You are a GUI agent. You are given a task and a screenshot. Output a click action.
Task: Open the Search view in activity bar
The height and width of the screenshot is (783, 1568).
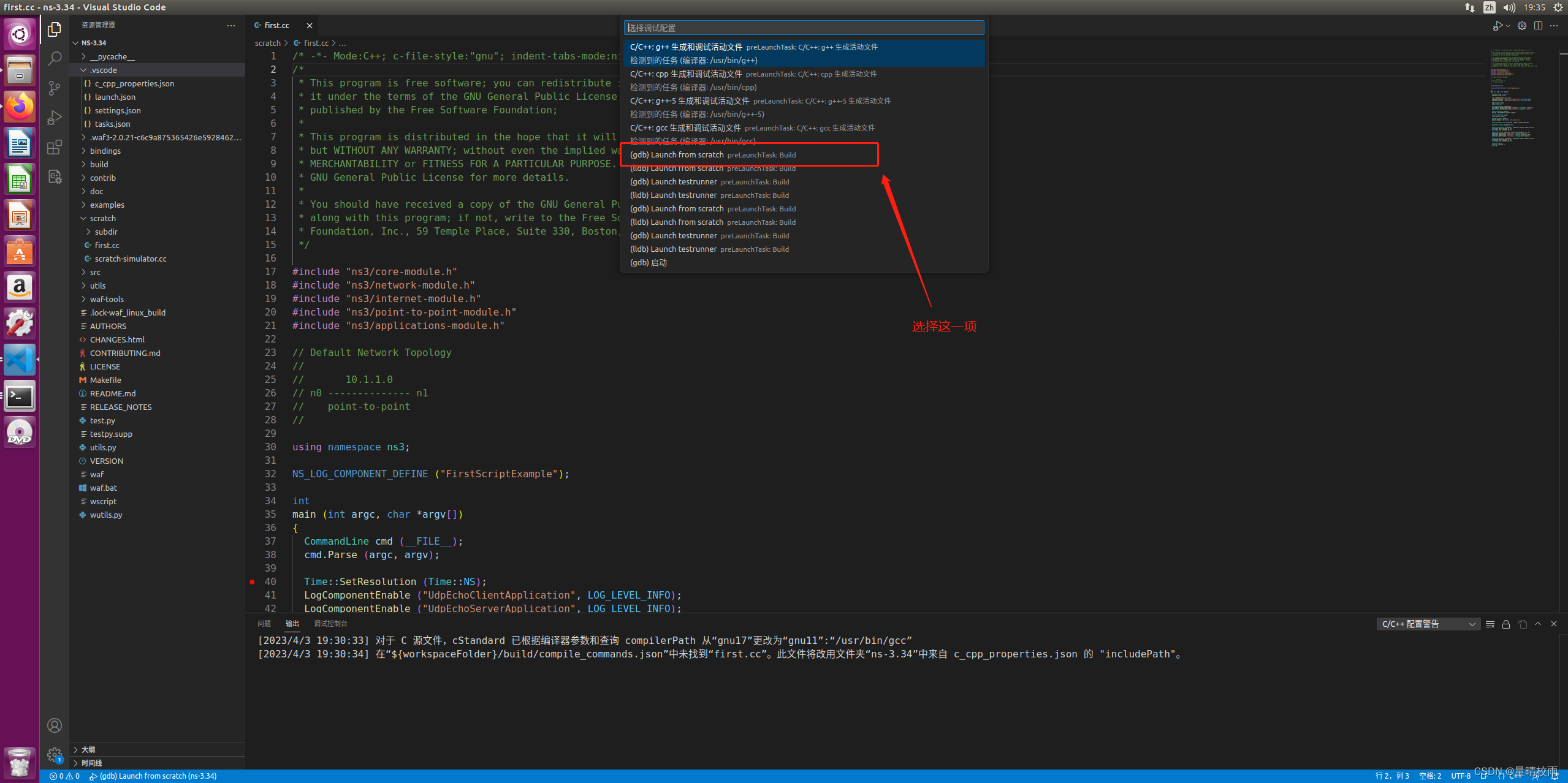click(55, 59)
